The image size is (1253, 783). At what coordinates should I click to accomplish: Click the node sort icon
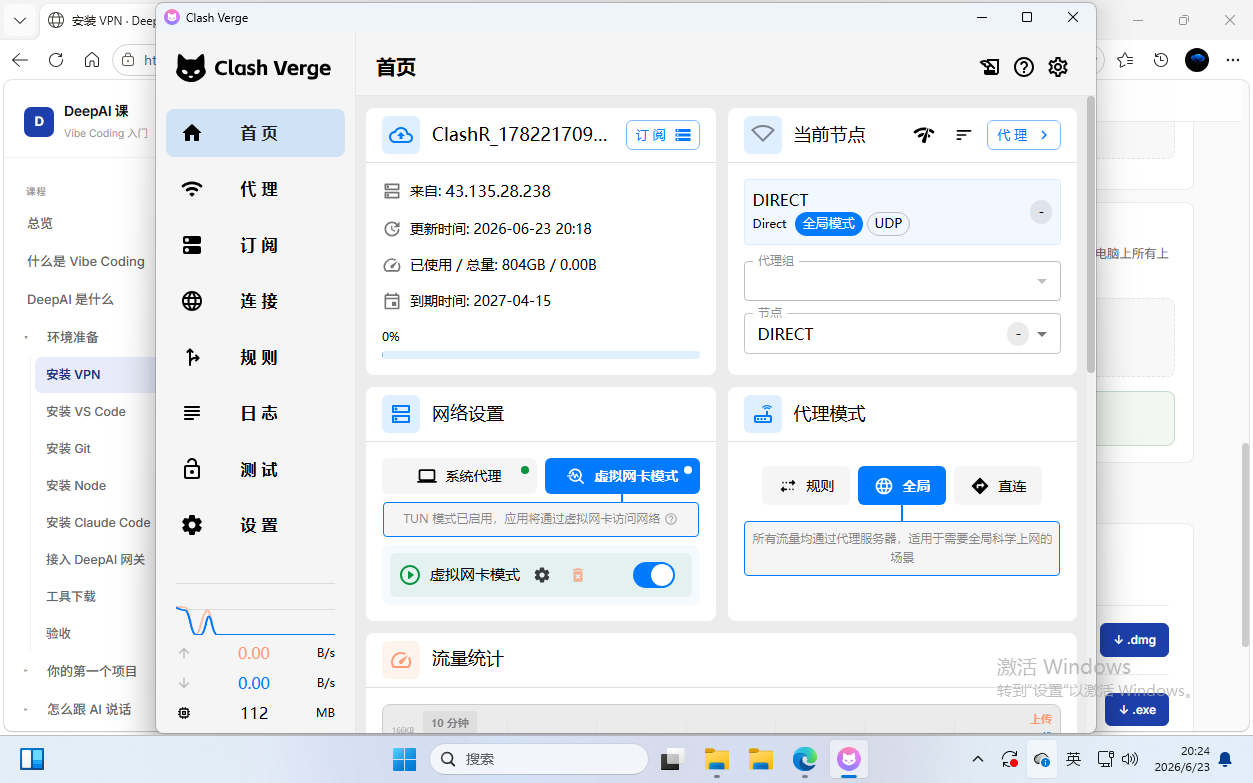click(x=964, y=135)
